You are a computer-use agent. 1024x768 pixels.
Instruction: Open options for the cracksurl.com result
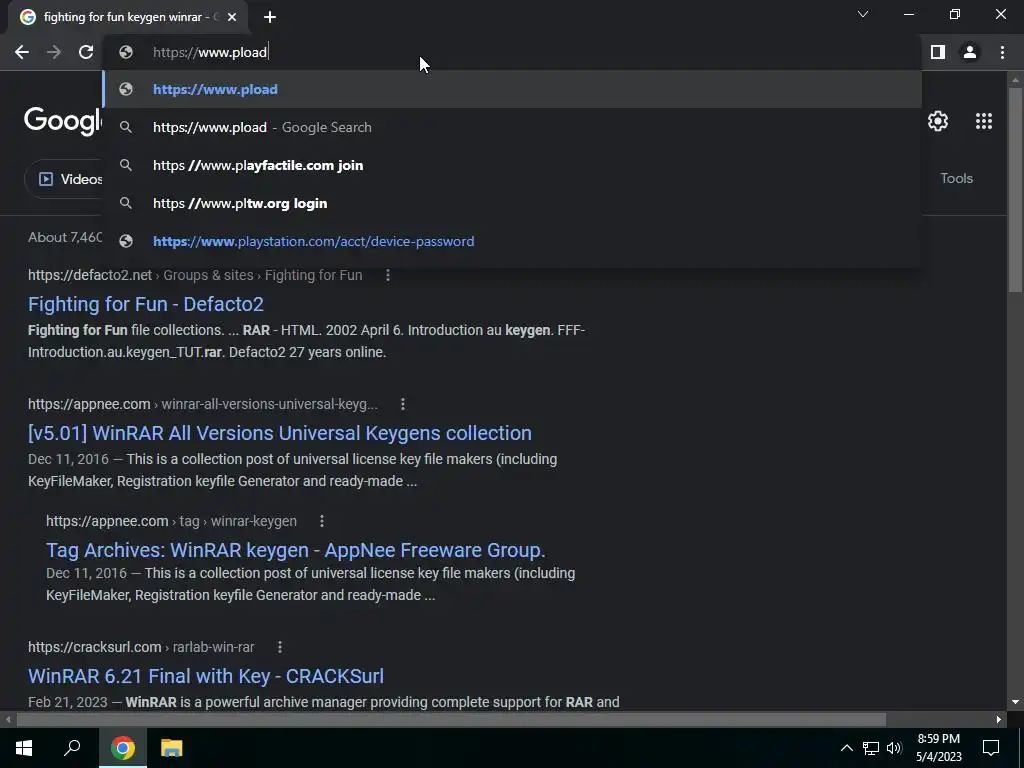(280, 647)
